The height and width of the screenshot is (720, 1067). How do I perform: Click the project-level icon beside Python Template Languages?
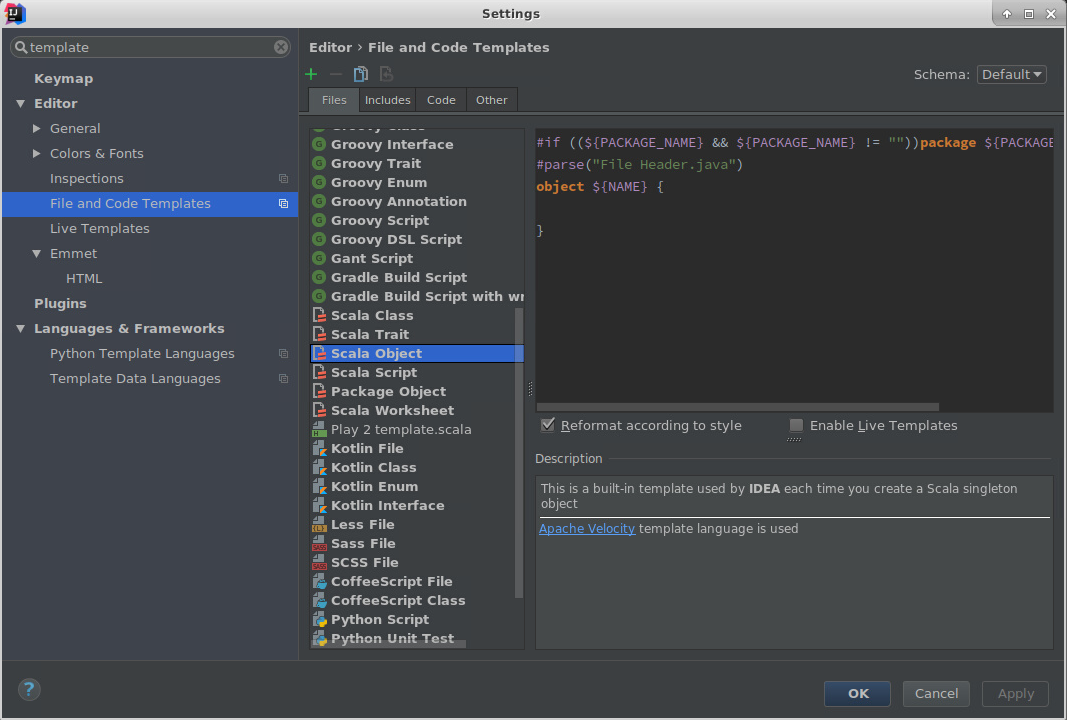tap(284, 353)
